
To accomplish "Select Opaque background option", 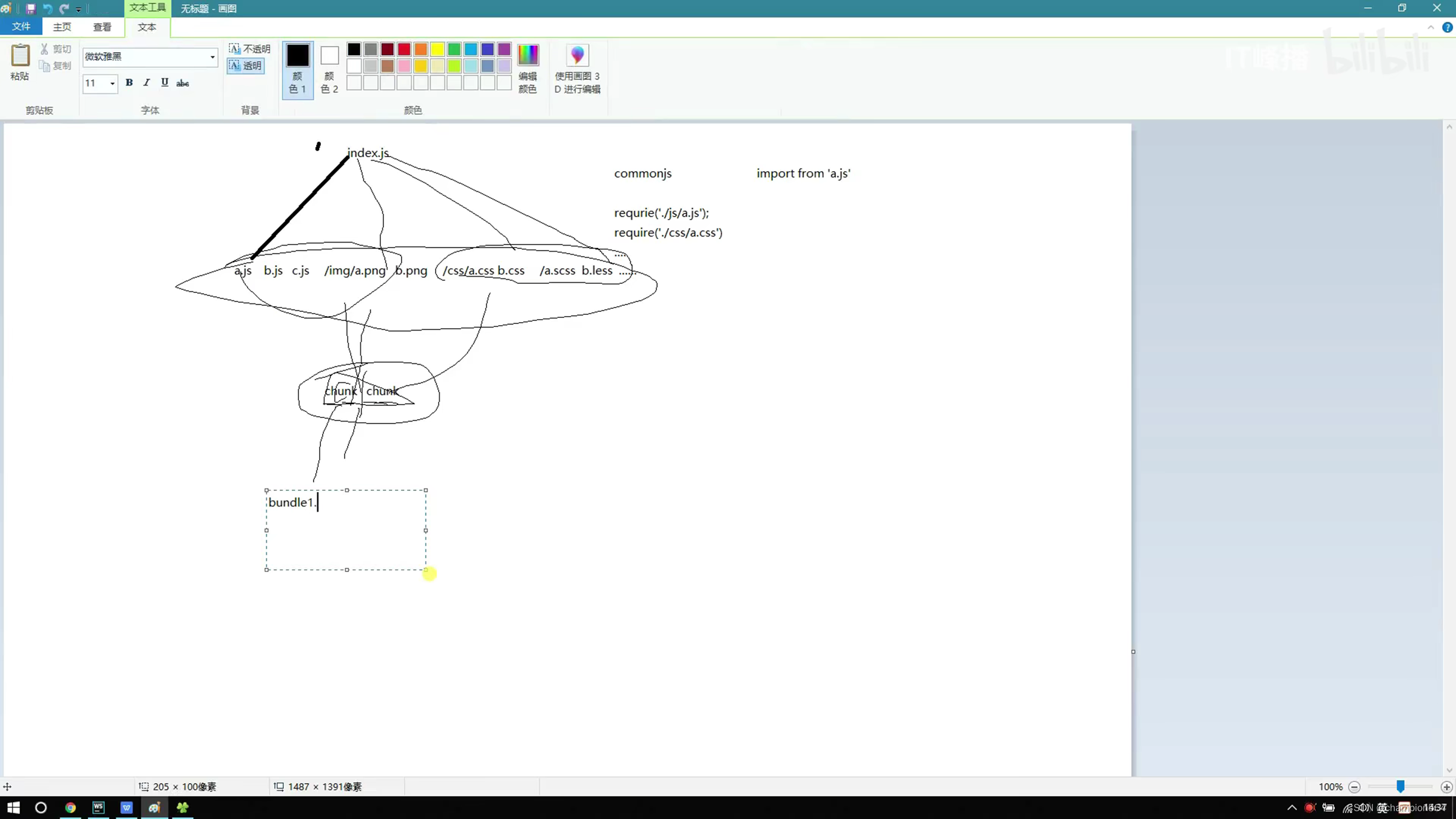I will click(249, 49).
